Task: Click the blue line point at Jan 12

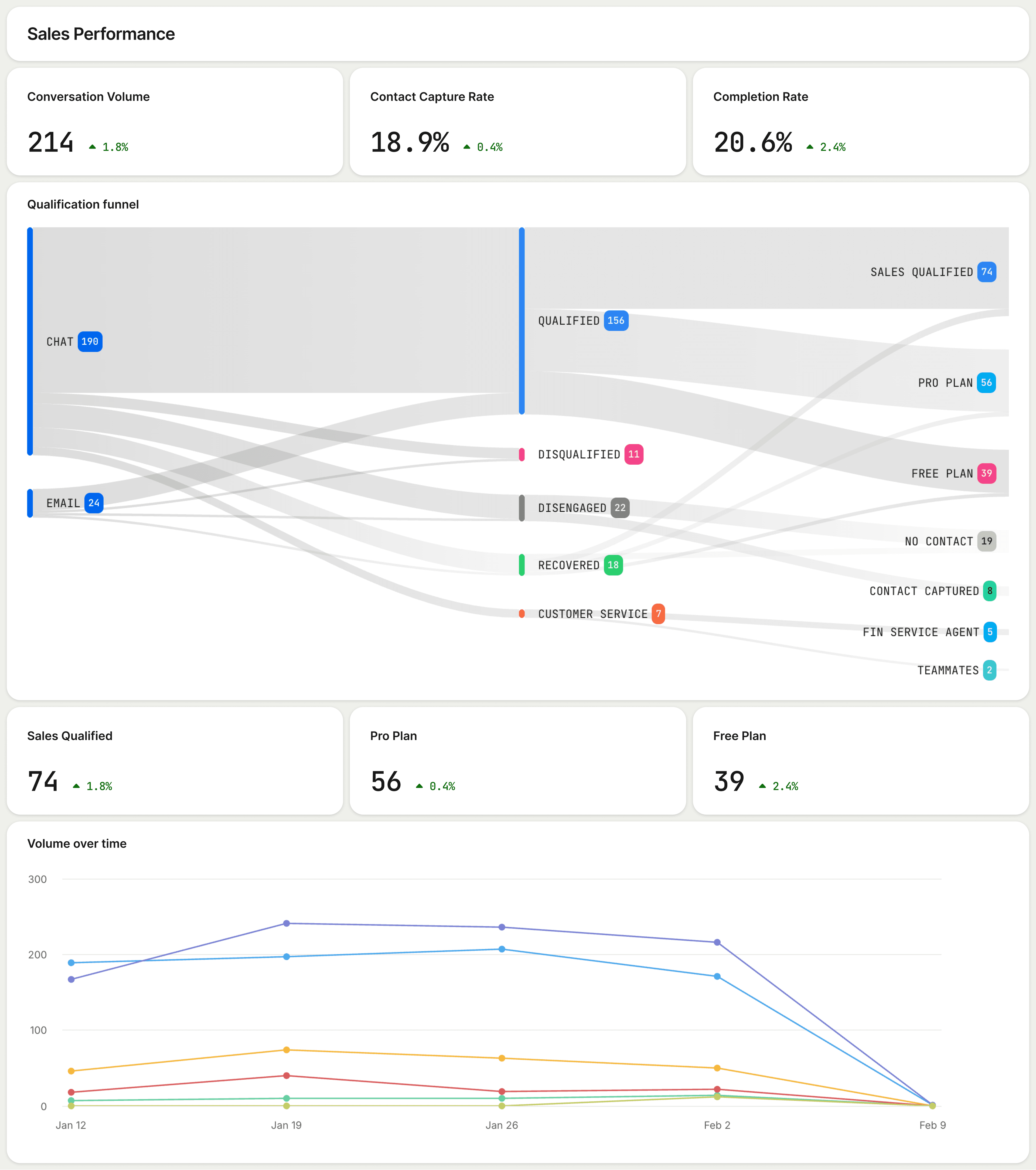Action: pos(71,963)
